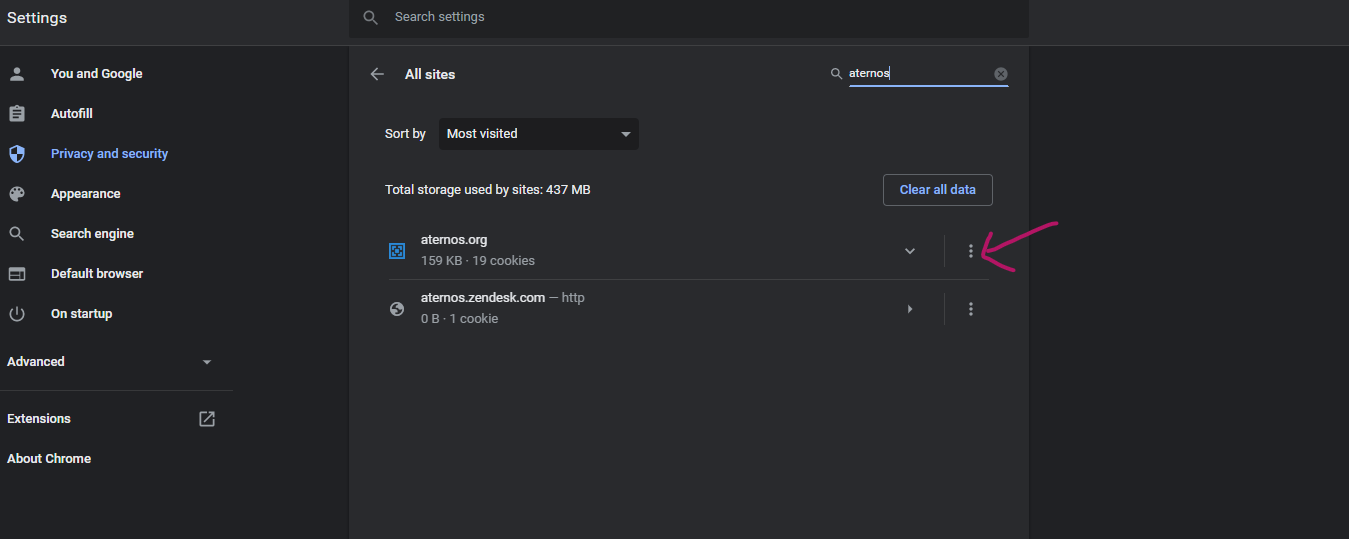The width and height of the screenshot is (1349, 539).
Task: Open Search engine settings section
Action: point(92,234)
